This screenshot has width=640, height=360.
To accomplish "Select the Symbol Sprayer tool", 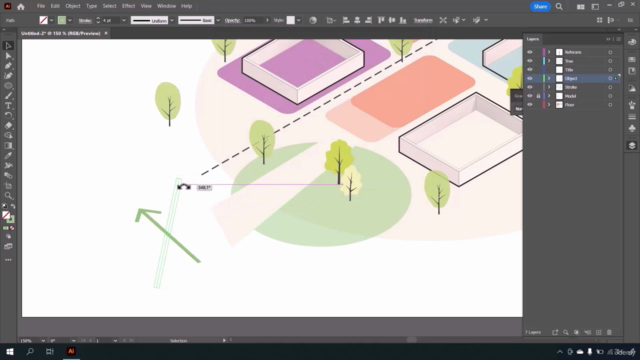I will pos(8,166).
